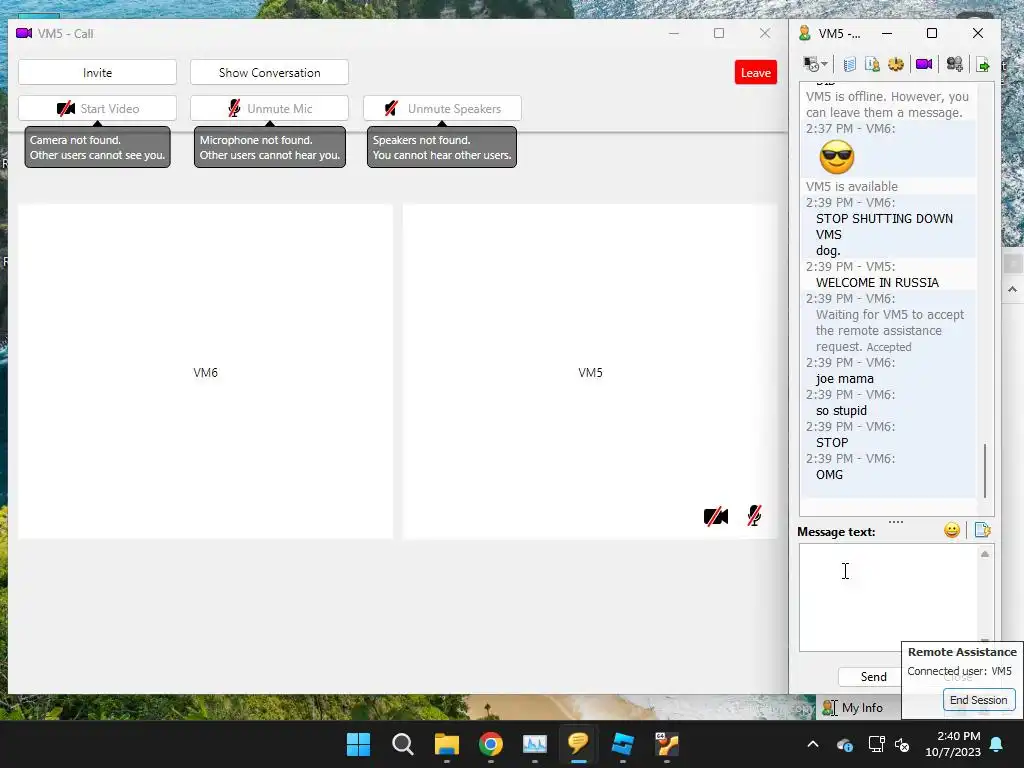1024x768 pixels.
Task: Open the last pinned taskbar app
Action: tap(667, 744)
